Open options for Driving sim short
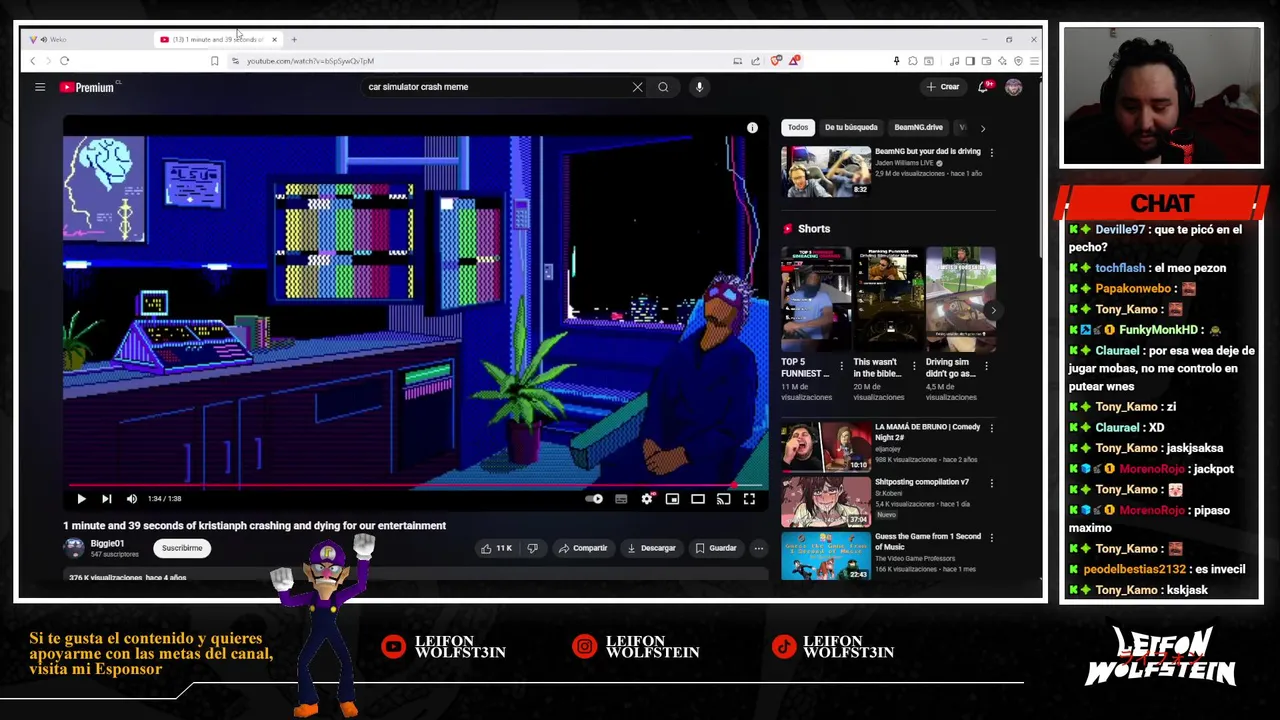The height and width of the screenshot is (720, 1280). point(986,366)
